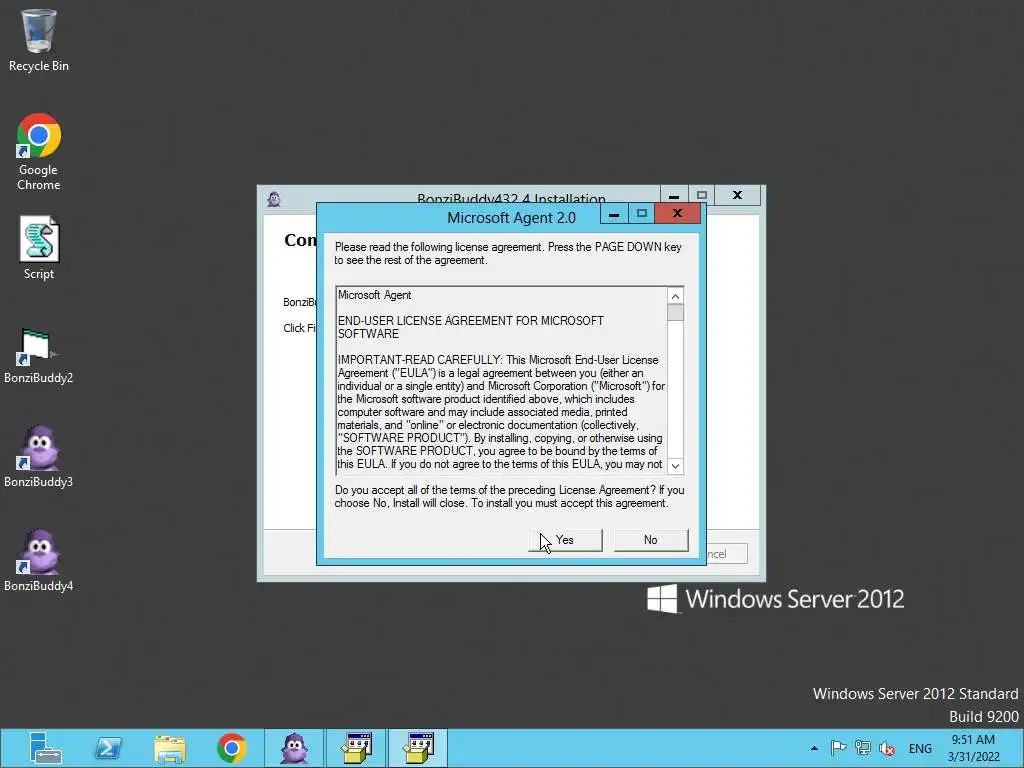Maximize the Microsoft Agent 2.0 dialog
Image resolution: width=1024 pixels, height=768 pixels.
[641, 214]
